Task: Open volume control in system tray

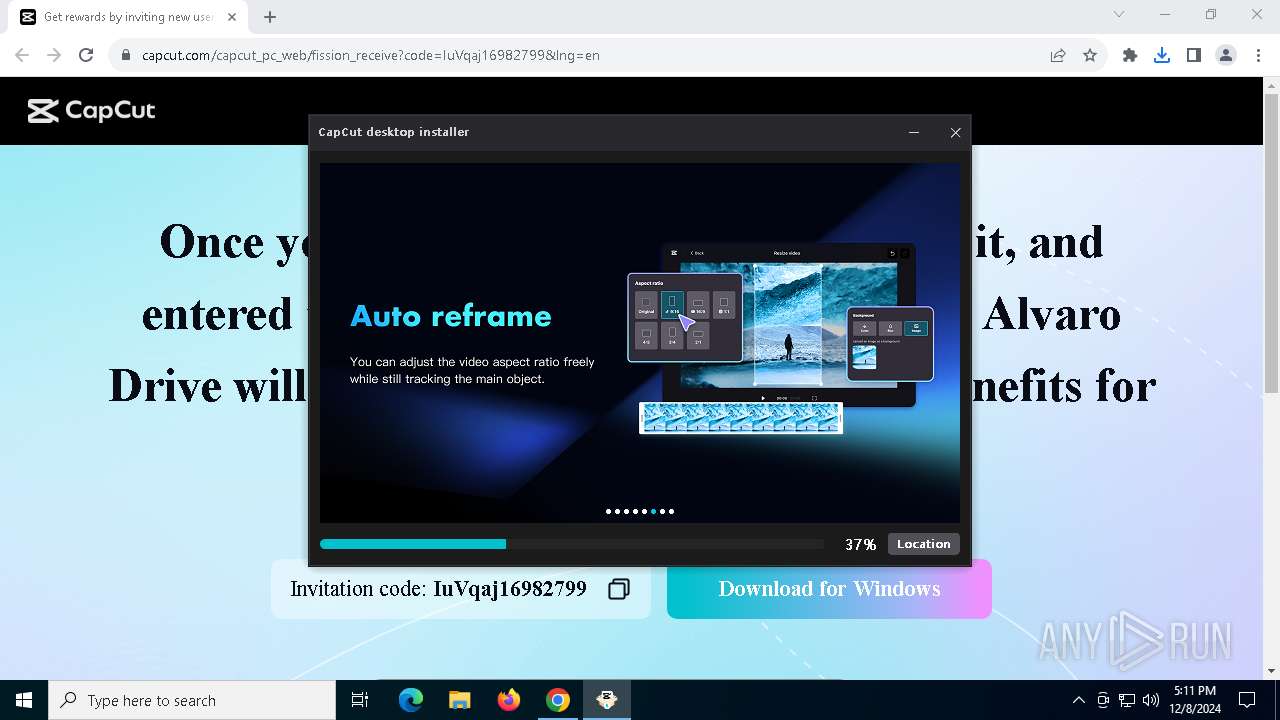Action: tap(1151, 700)
